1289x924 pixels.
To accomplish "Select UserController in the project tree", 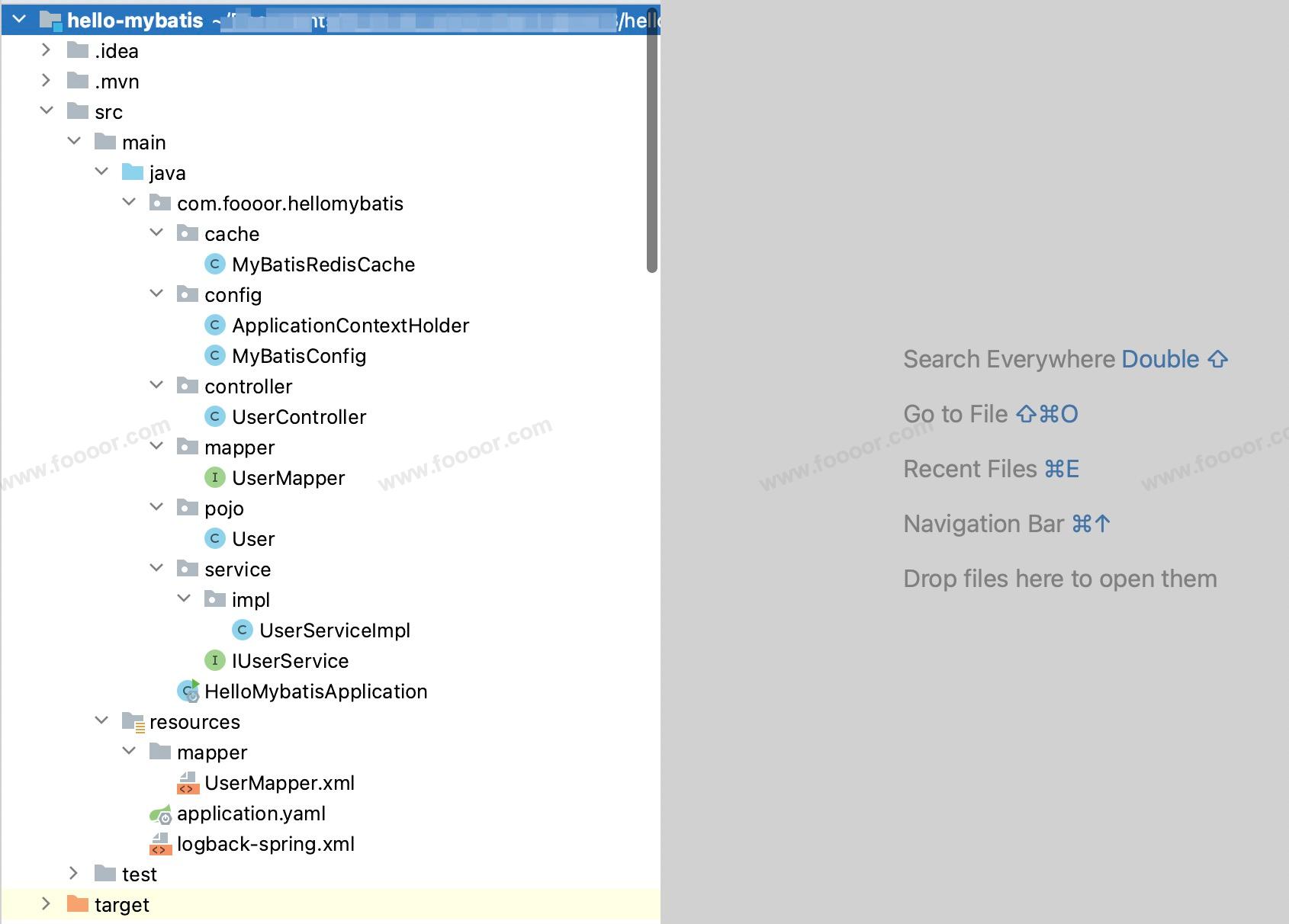I will pyautogui.click(x=298, y=417).
